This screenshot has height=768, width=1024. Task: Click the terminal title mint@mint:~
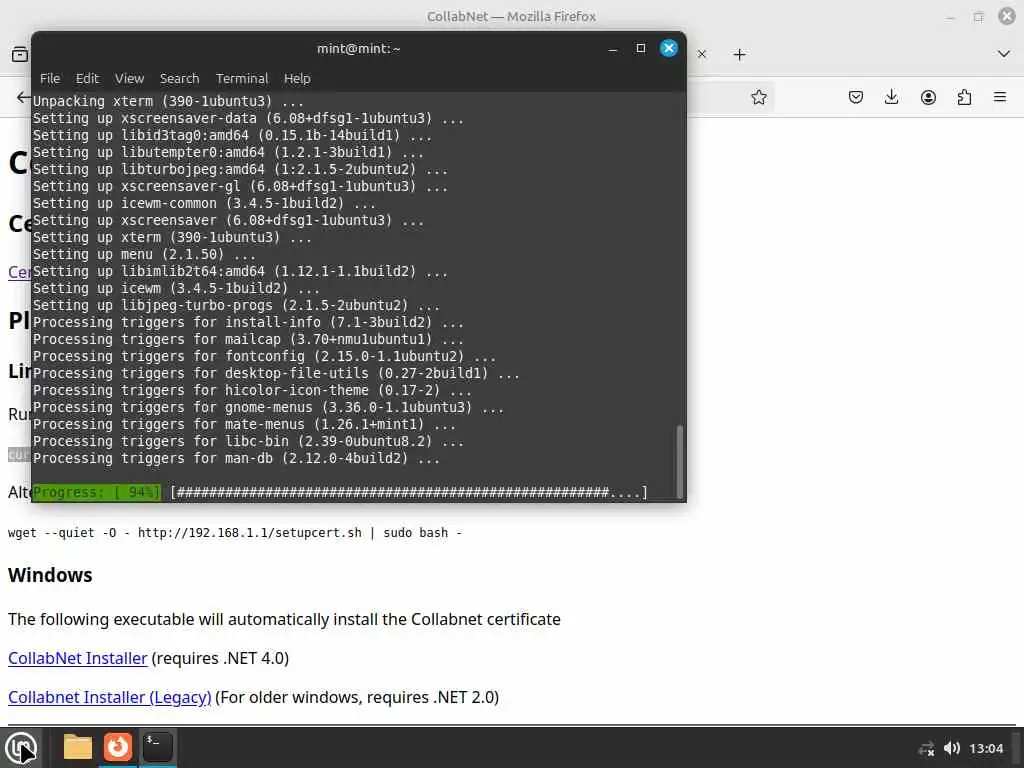click(359, 48)
